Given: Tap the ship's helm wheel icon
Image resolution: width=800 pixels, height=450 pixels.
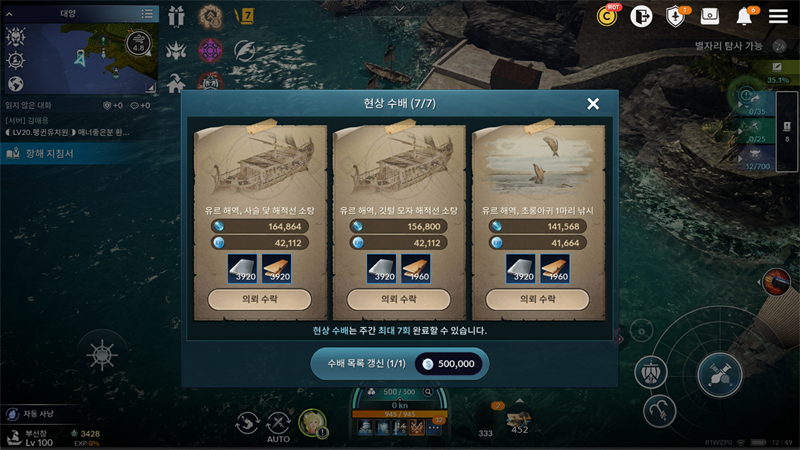Looking at the screenshot, I should [x=102, y=355].
